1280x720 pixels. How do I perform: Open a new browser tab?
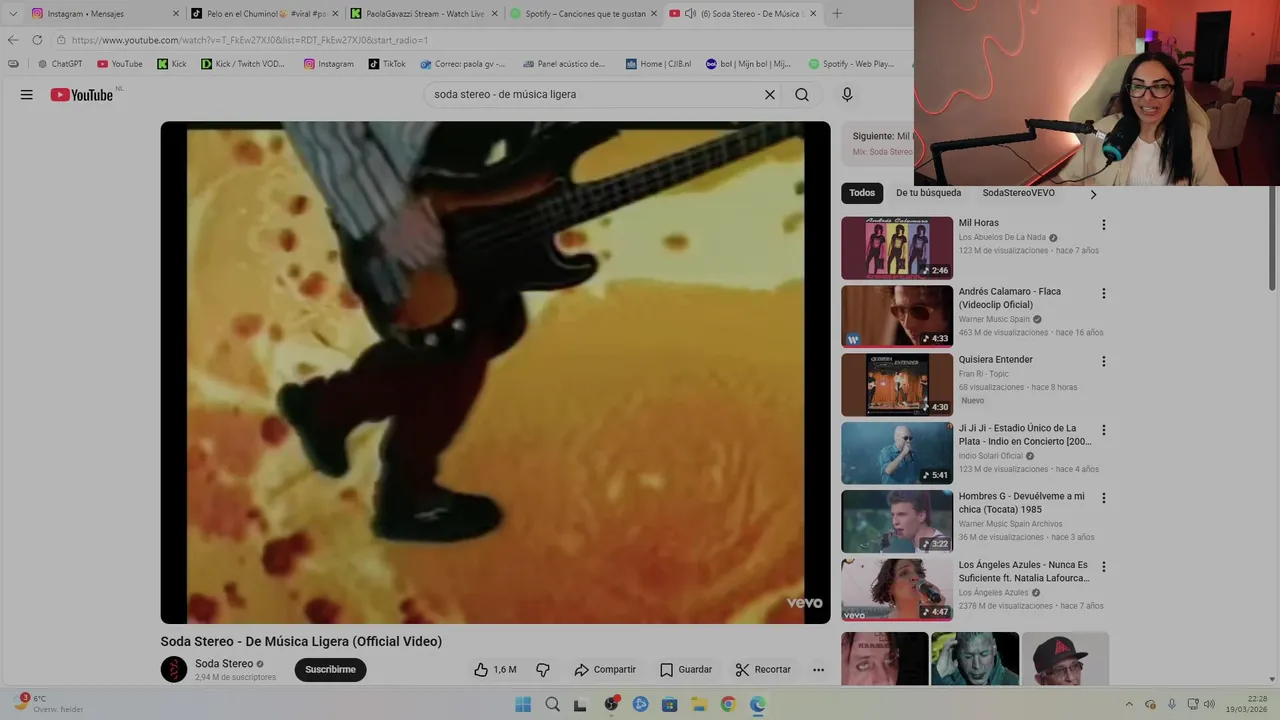click(x=837, y=14)
